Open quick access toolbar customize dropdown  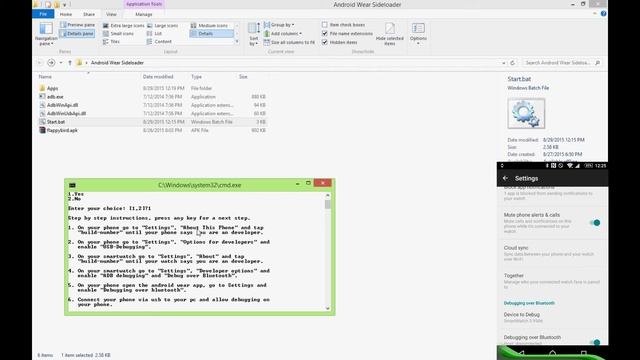click(64, 4)
